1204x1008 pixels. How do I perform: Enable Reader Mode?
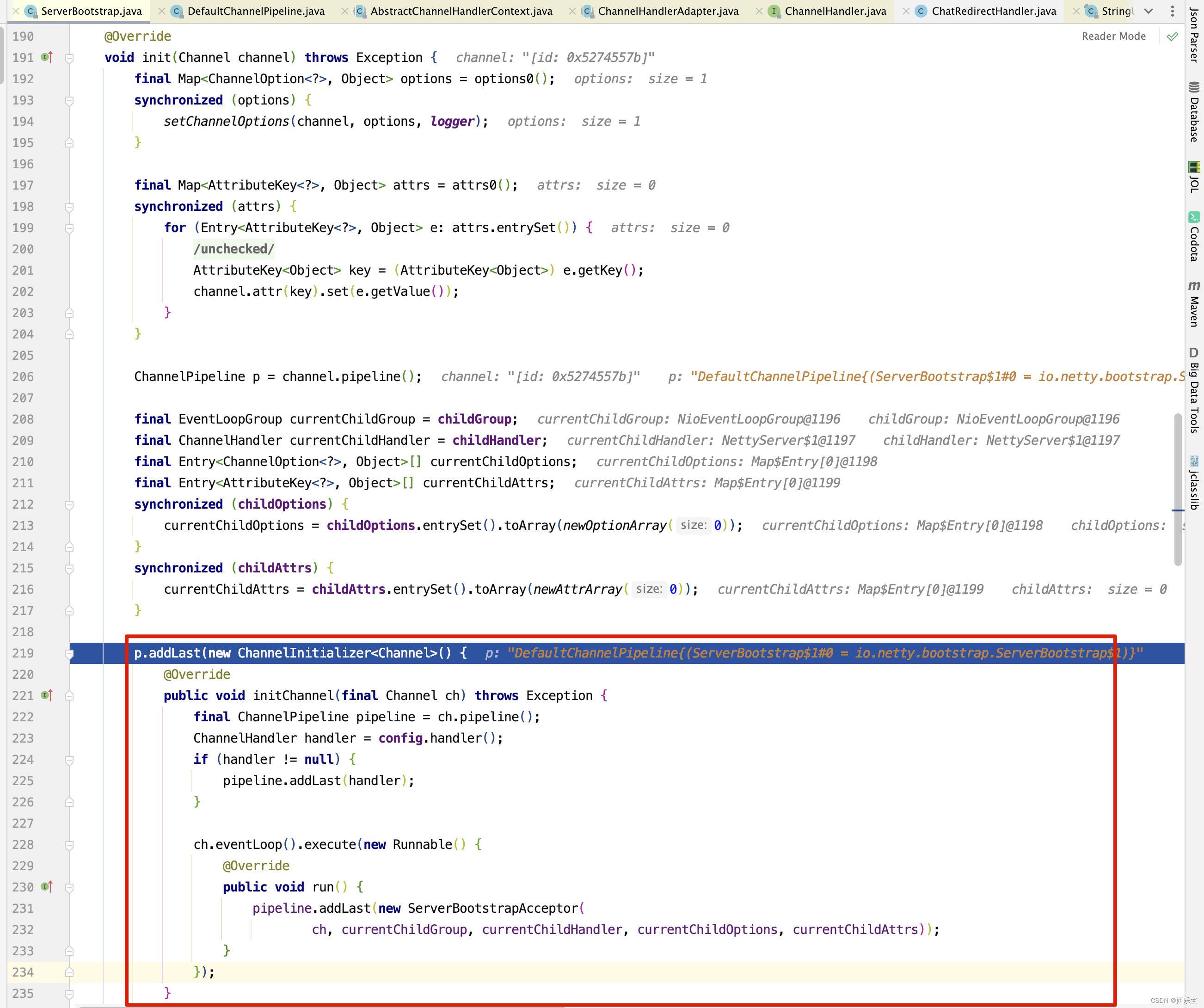click(x=1113, y=36)
